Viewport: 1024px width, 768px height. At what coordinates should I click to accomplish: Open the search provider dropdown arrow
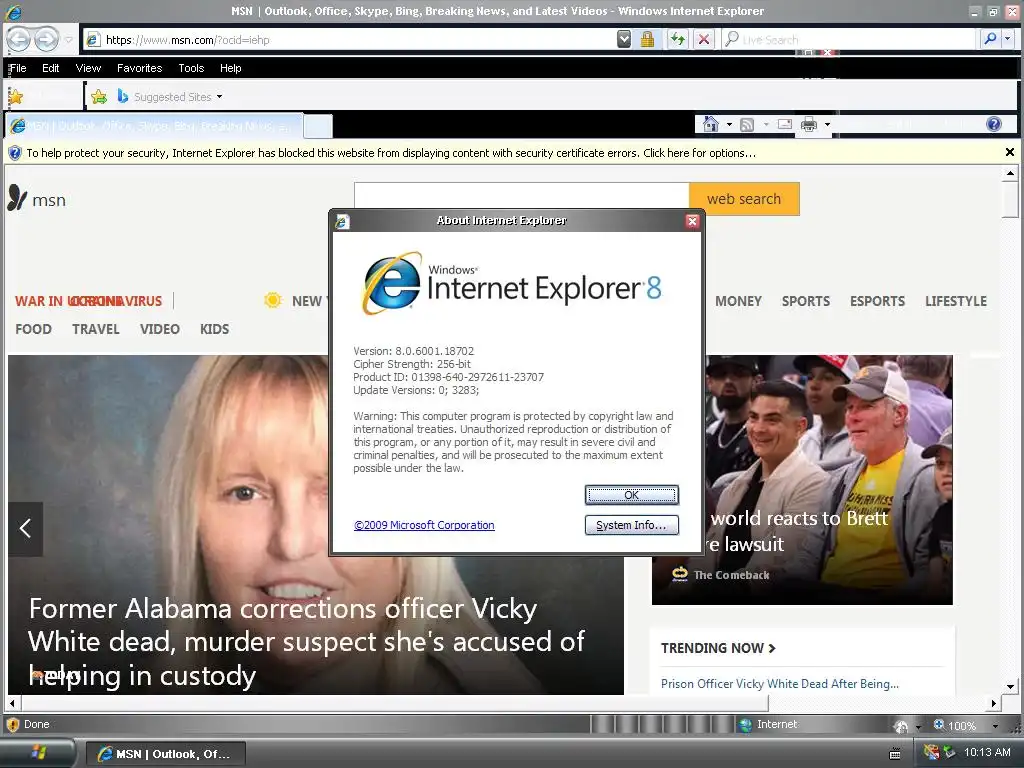click(1008, 39)
